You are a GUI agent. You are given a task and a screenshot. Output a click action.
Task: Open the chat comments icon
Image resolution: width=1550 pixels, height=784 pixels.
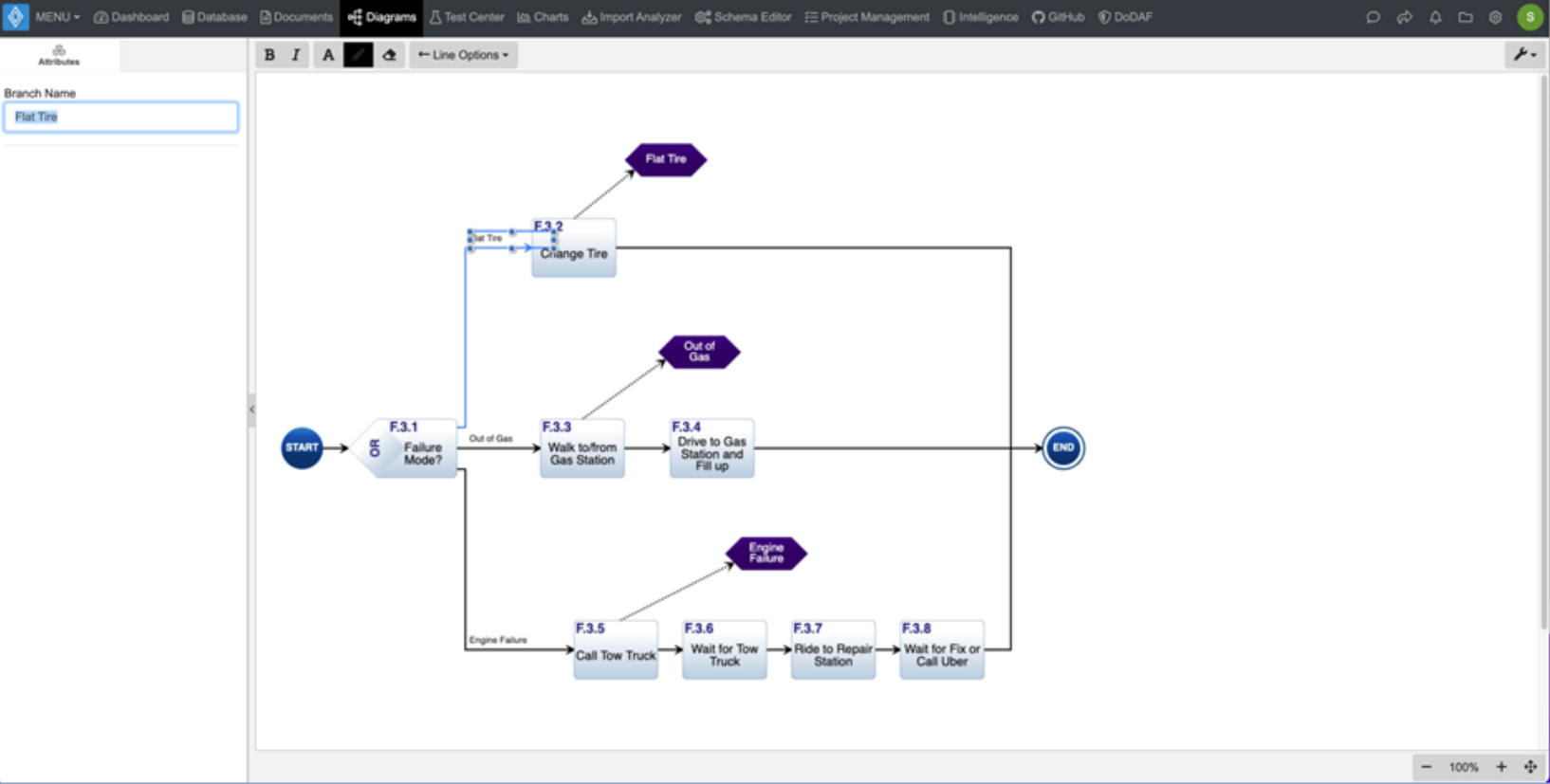[x=1373, y=17]
